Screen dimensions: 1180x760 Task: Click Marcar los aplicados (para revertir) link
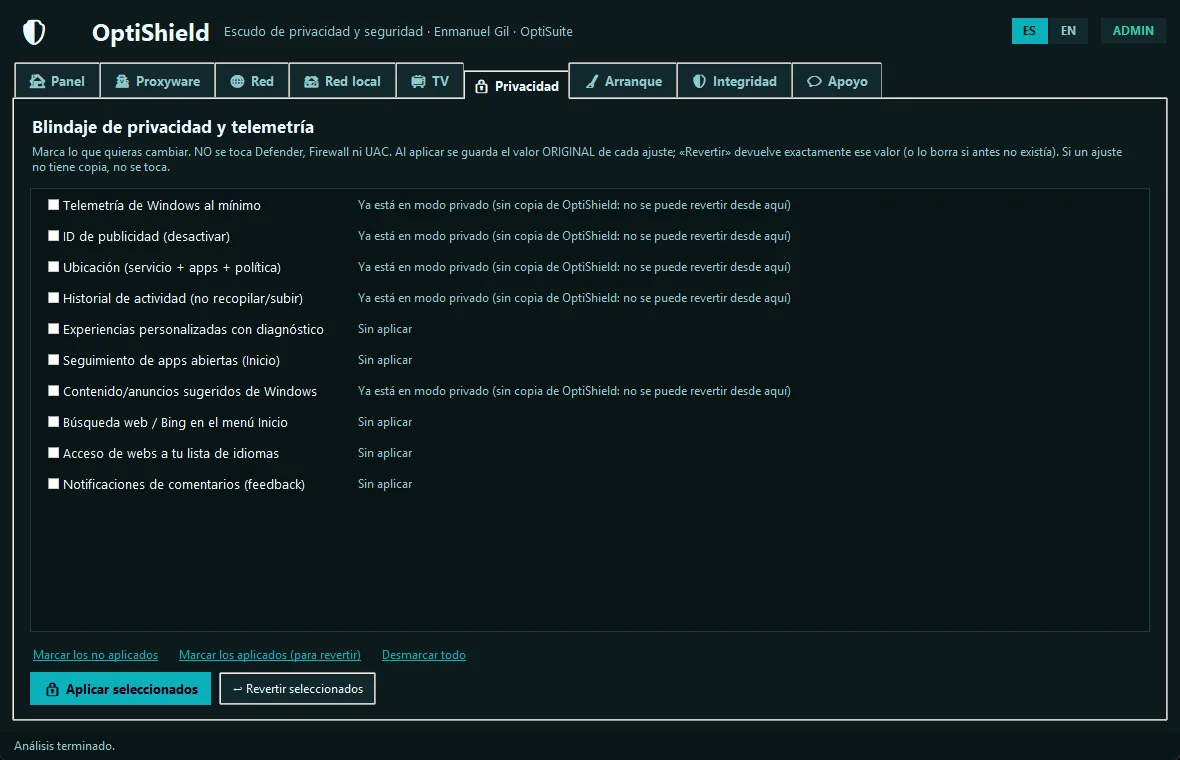(x=269, y=655)
